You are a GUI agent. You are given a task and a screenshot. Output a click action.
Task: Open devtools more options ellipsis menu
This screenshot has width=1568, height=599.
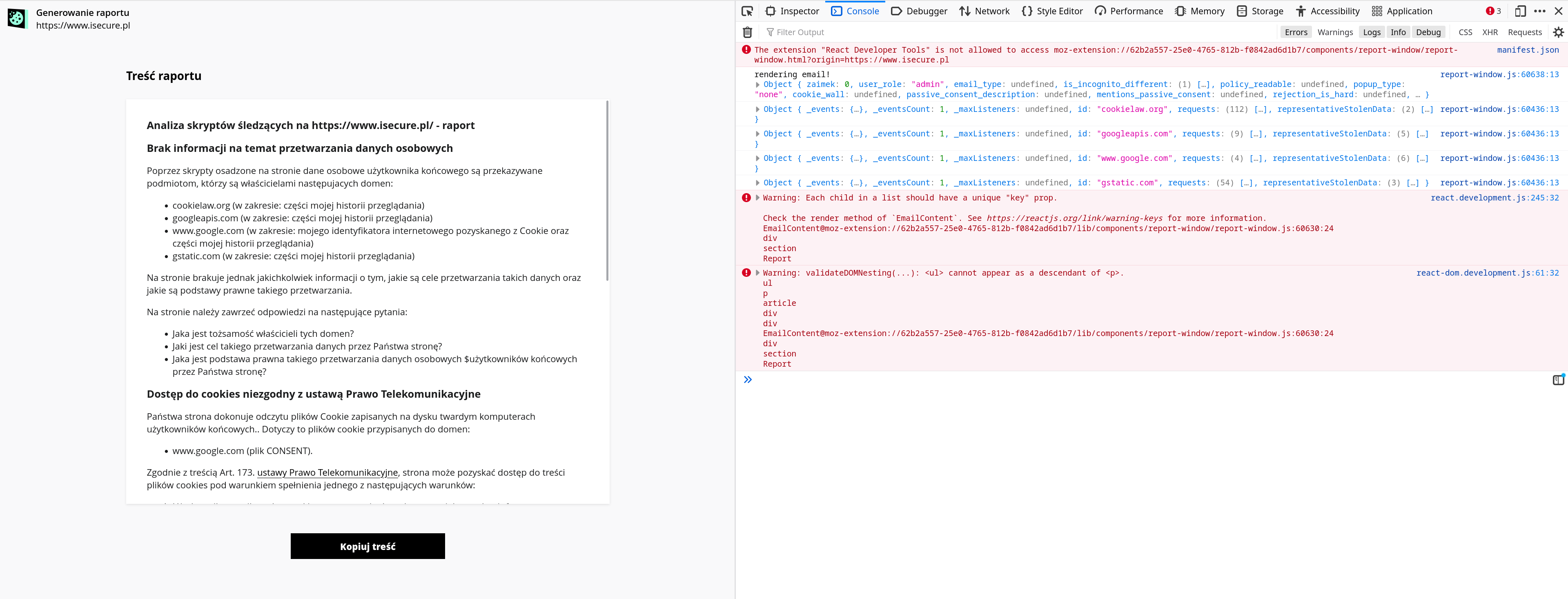[x=1539, y=11]
